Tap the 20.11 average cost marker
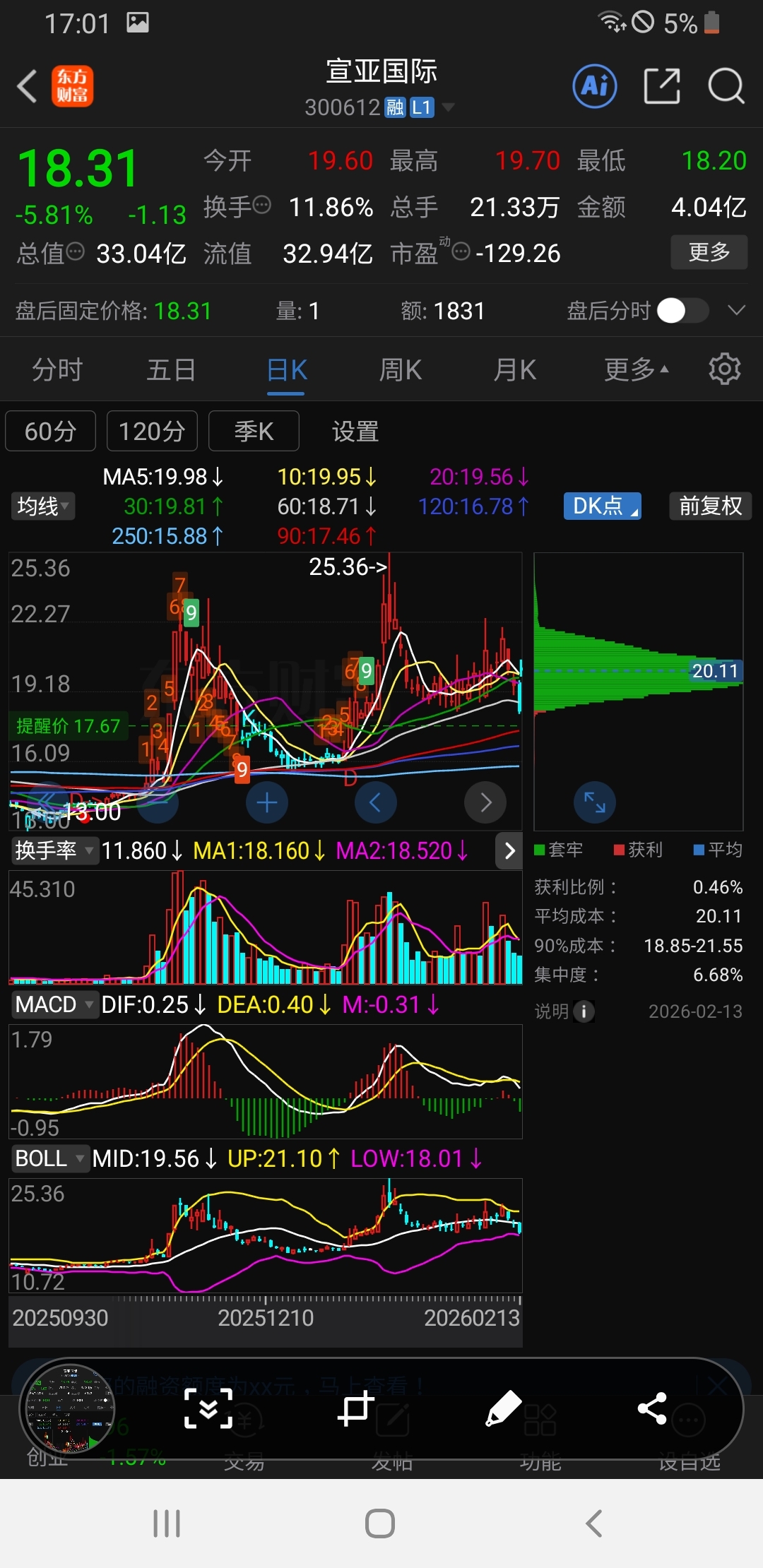 pos(715,670)
